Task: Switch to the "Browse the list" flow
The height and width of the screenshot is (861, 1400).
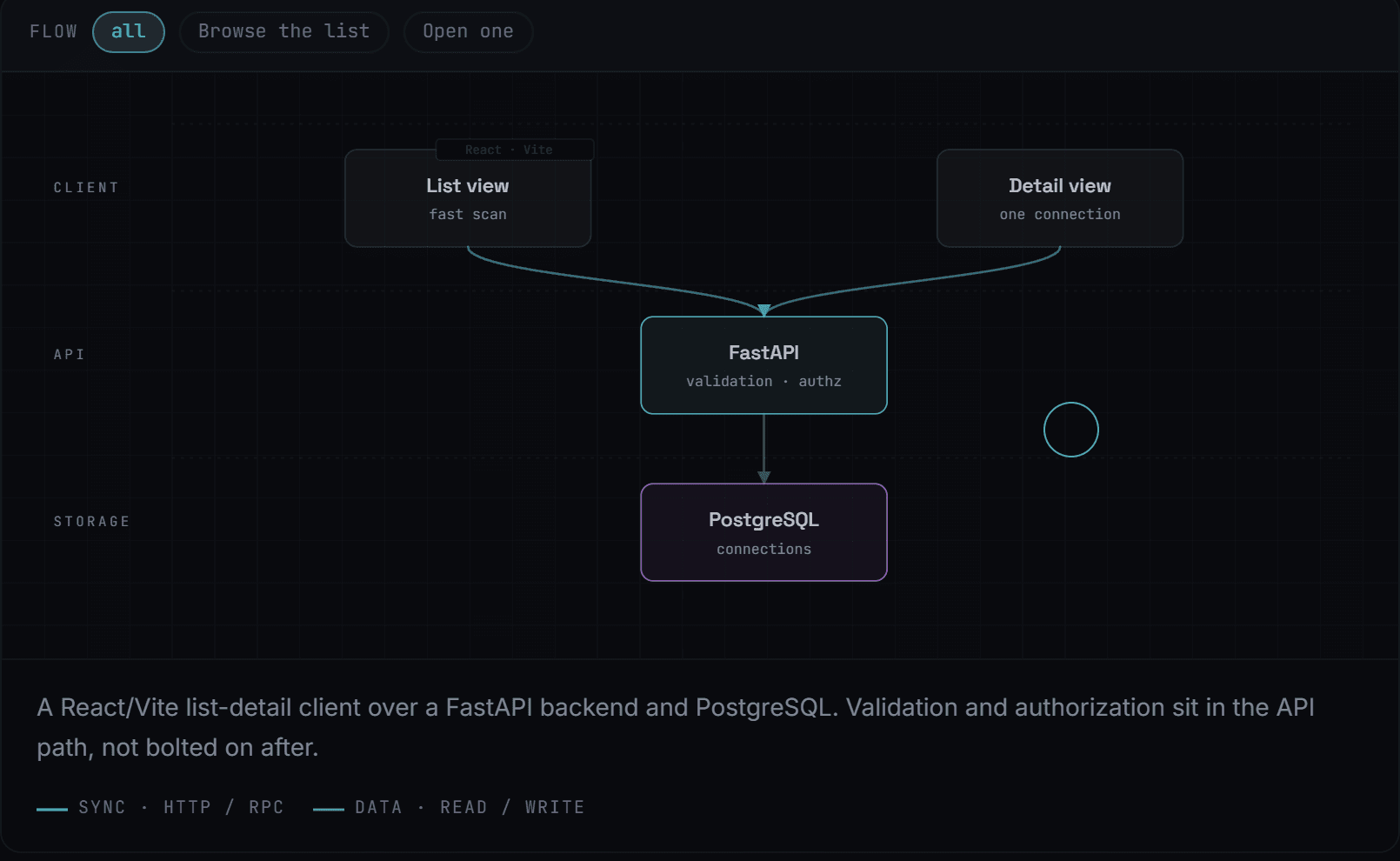Action: point(283,32)
